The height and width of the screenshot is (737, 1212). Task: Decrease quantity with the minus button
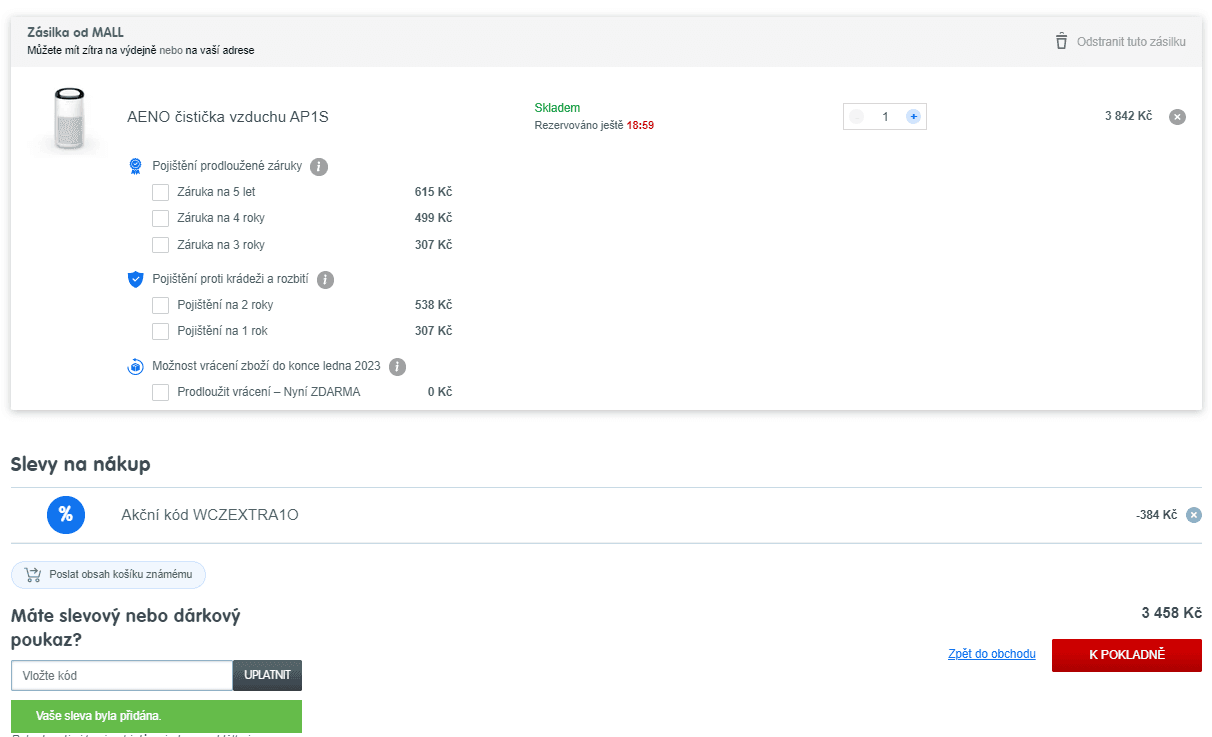[856, 117]
